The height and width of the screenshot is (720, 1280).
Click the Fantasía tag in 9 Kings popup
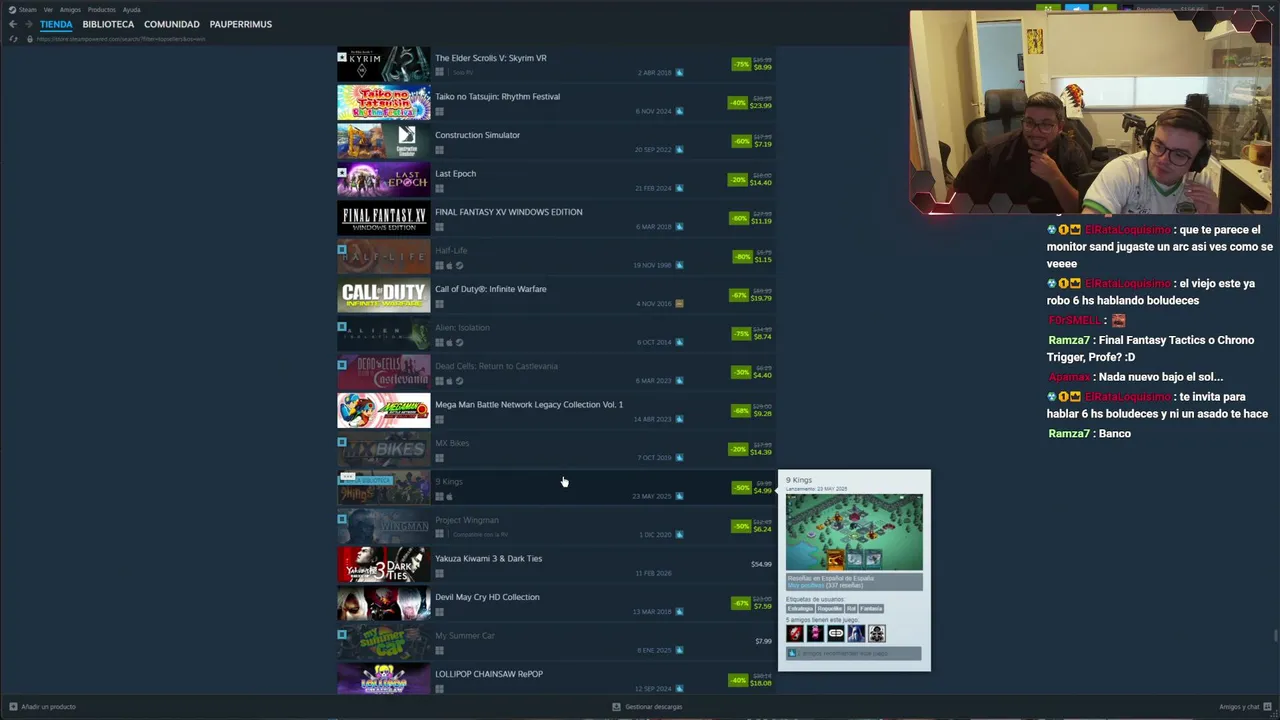click(871, 608)
